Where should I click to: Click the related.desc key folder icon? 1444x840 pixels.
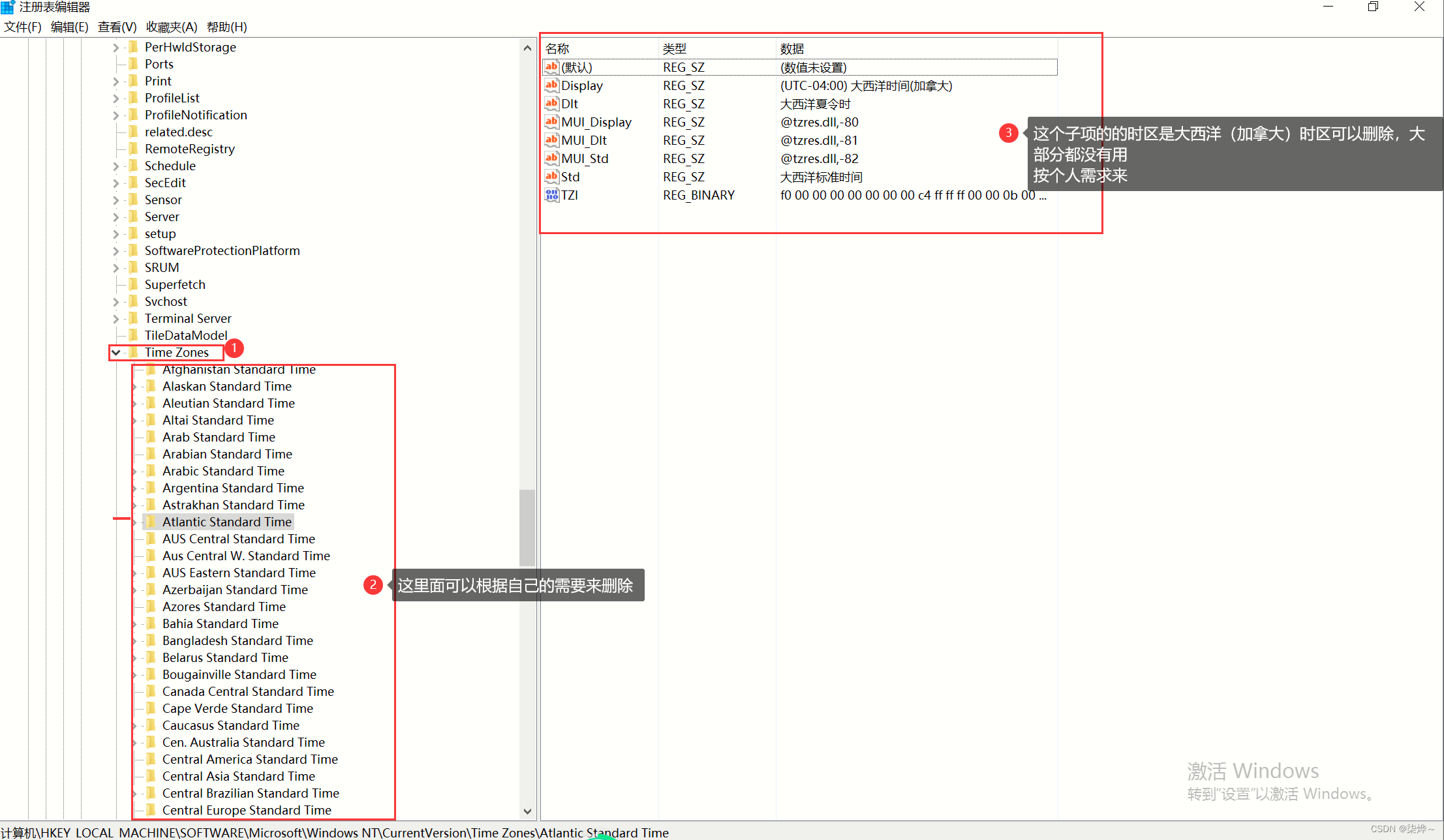[133, 132]
